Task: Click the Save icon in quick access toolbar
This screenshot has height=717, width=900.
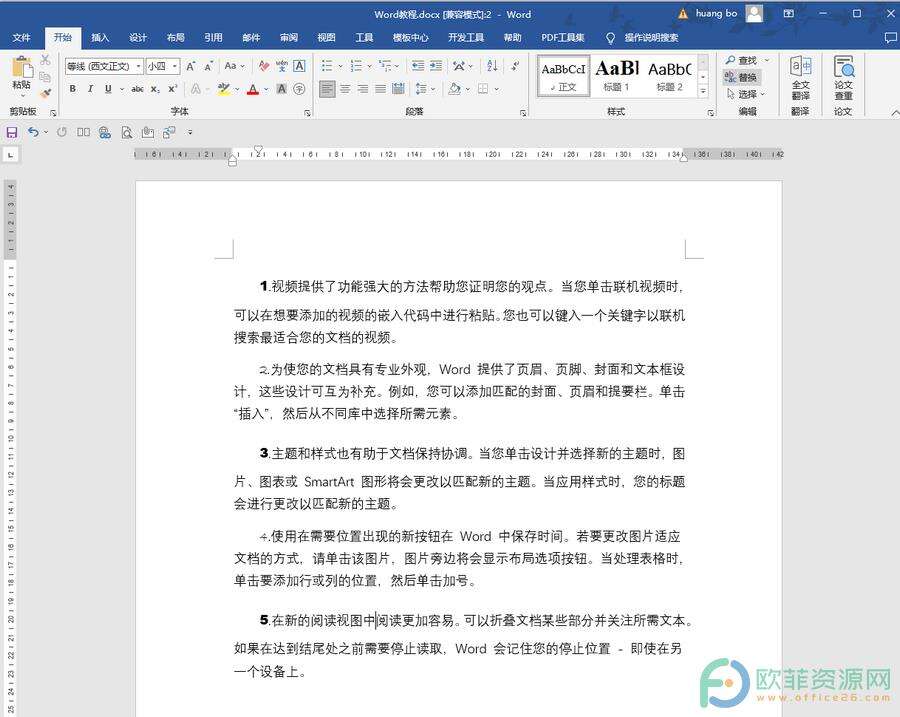Action: pyautogui.click(x=12, y=132)
